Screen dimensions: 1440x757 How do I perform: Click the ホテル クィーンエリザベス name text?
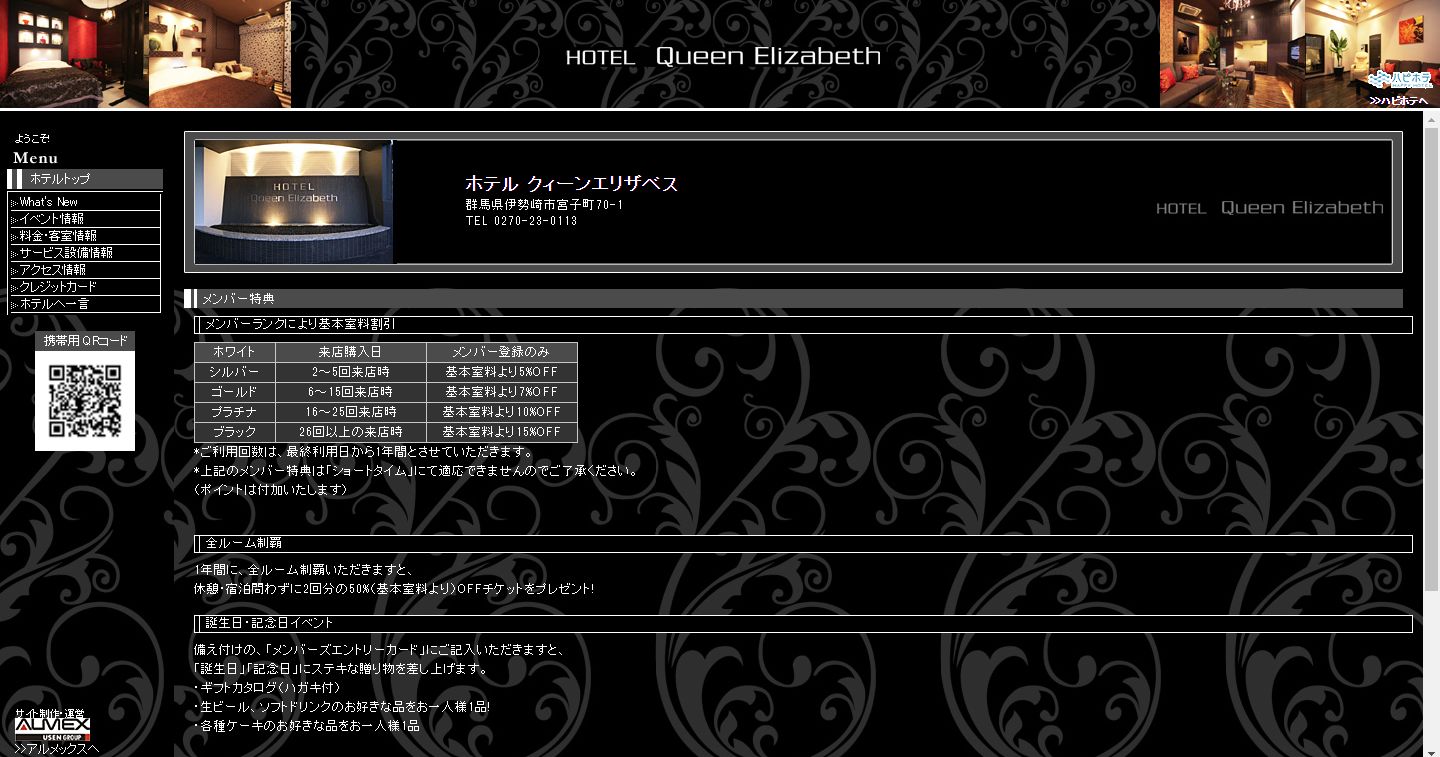(571, 184)
